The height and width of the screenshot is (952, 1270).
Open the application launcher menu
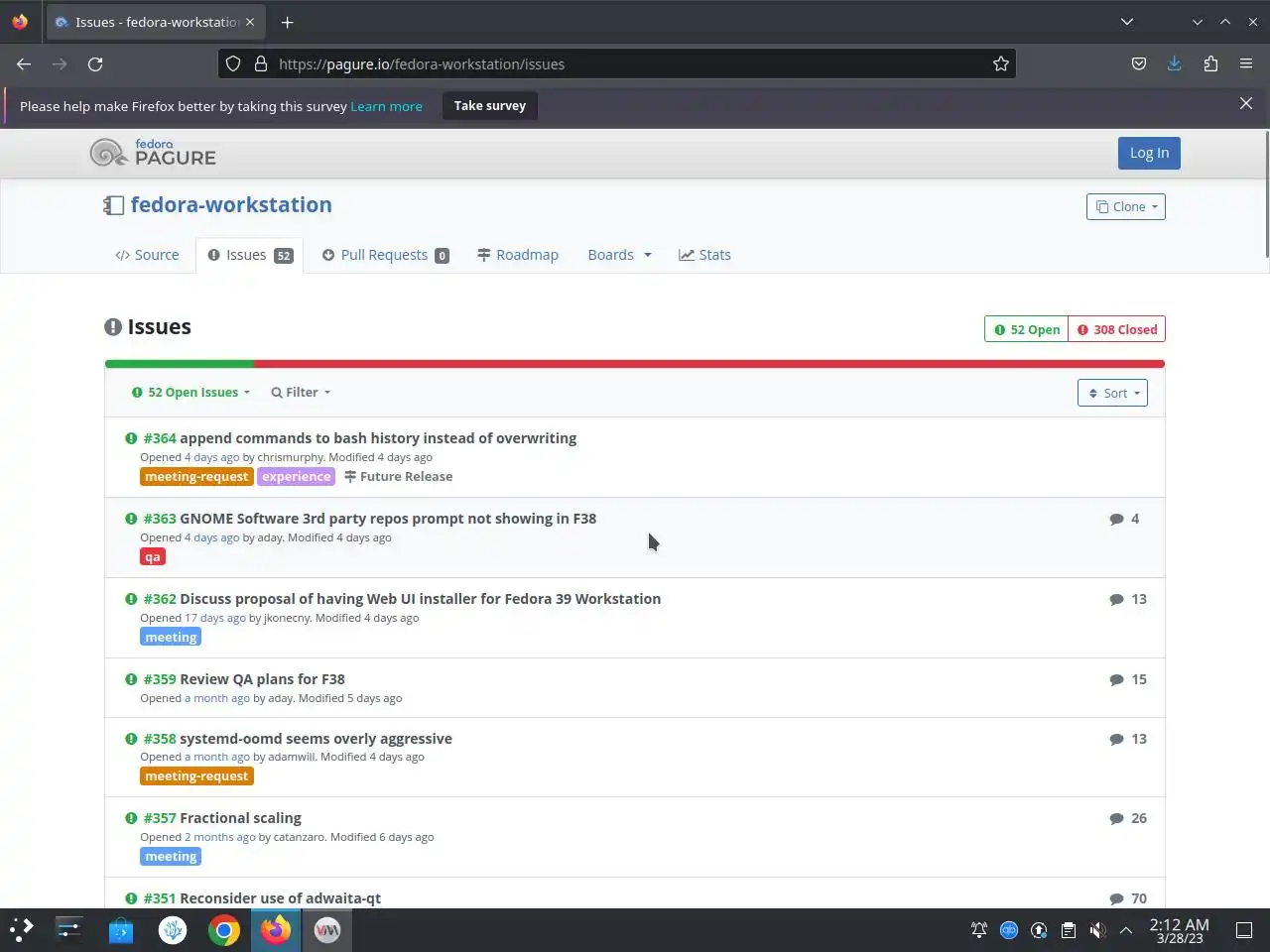(22, 930)
